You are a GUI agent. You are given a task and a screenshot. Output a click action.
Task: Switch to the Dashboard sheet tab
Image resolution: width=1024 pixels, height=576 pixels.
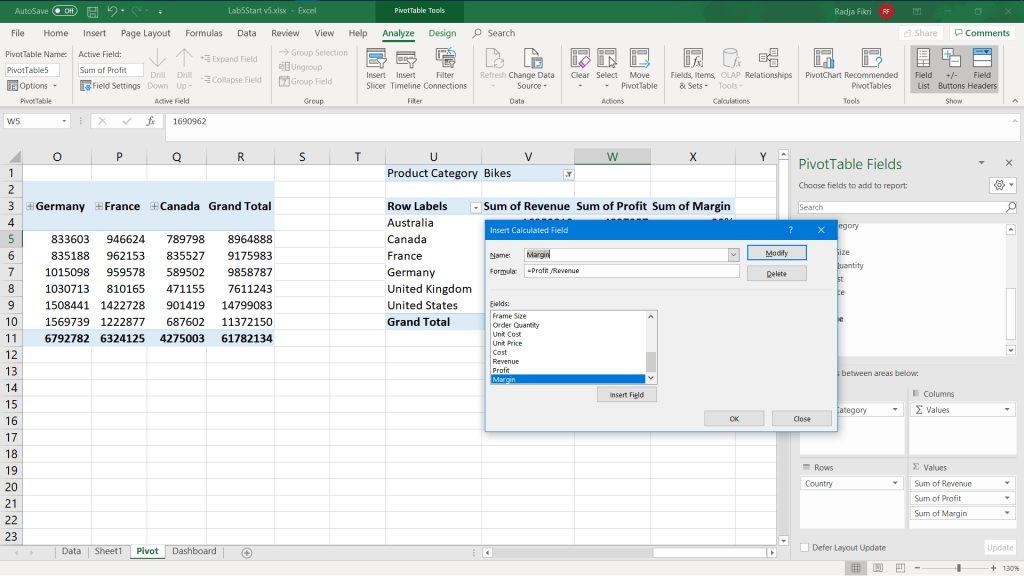tap(193, 551)
